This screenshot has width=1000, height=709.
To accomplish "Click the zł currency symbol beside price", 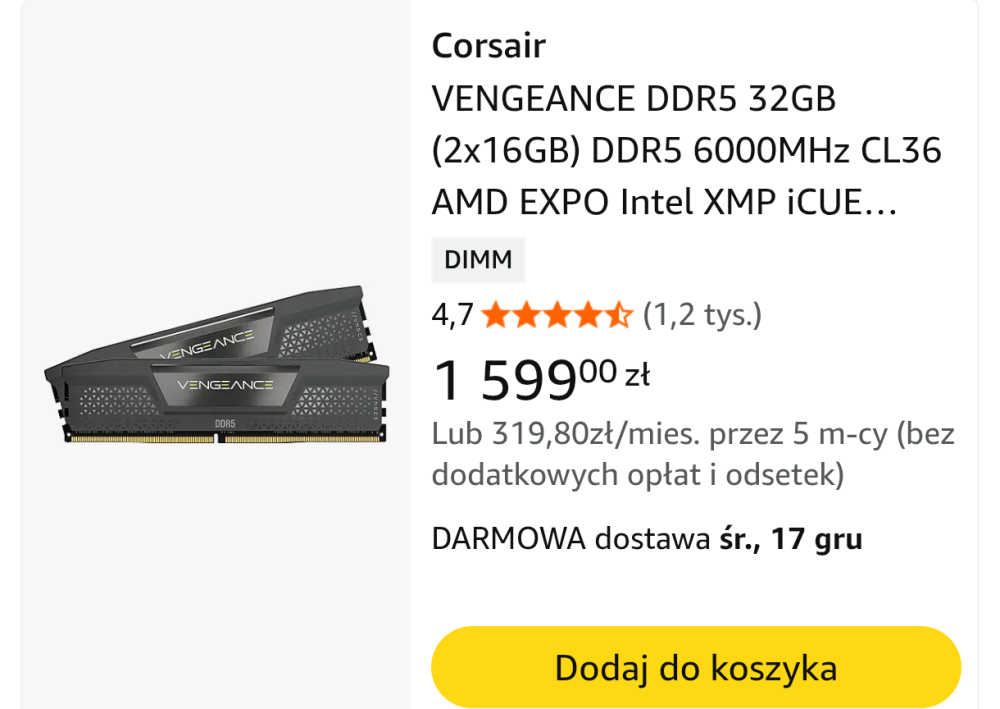I will [637, 375].
